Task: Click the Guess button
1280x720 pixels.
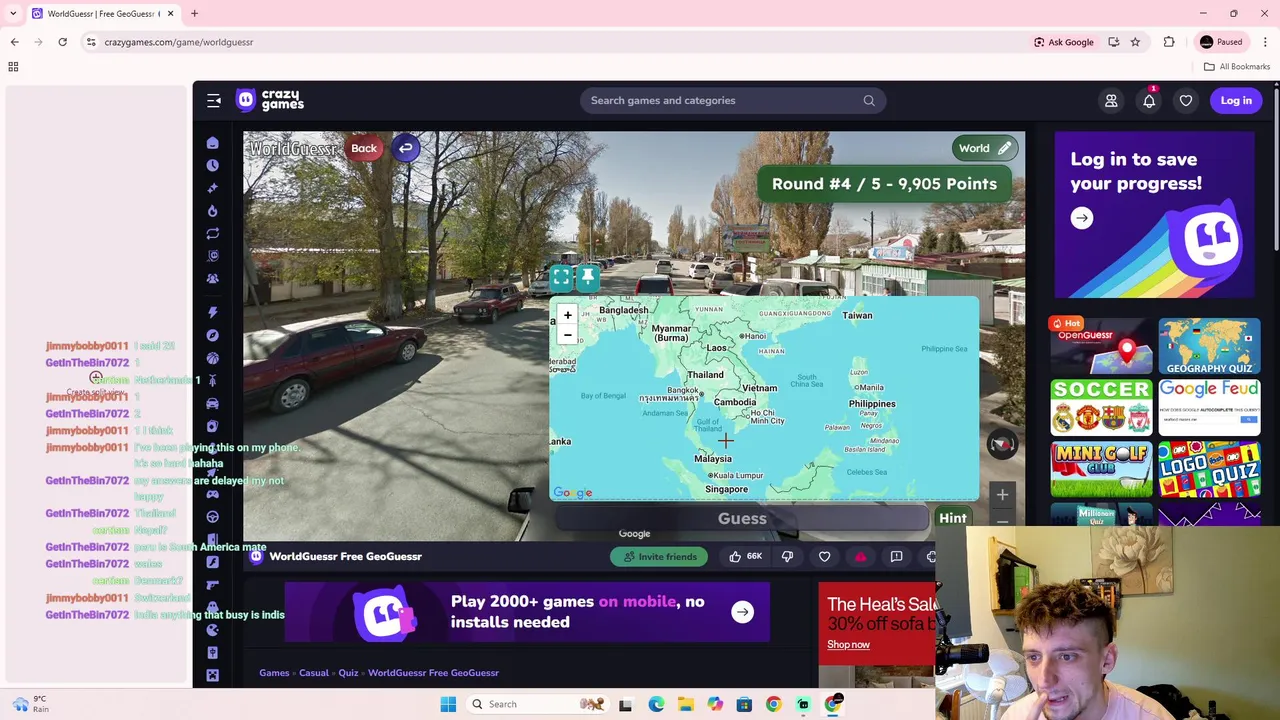Action: click(x=742, y=518)
